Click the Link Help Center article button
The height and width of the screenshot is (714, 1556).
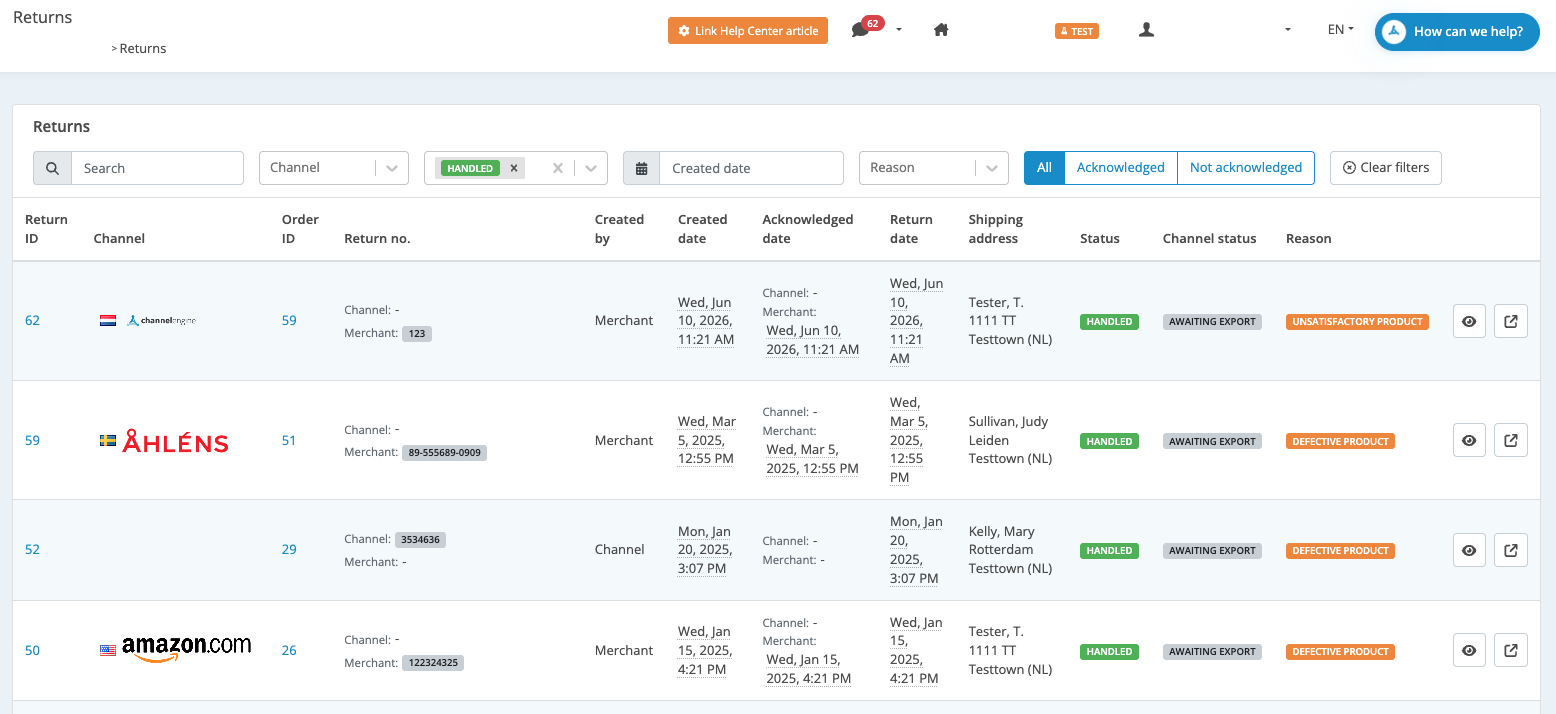tap(748, 31)
